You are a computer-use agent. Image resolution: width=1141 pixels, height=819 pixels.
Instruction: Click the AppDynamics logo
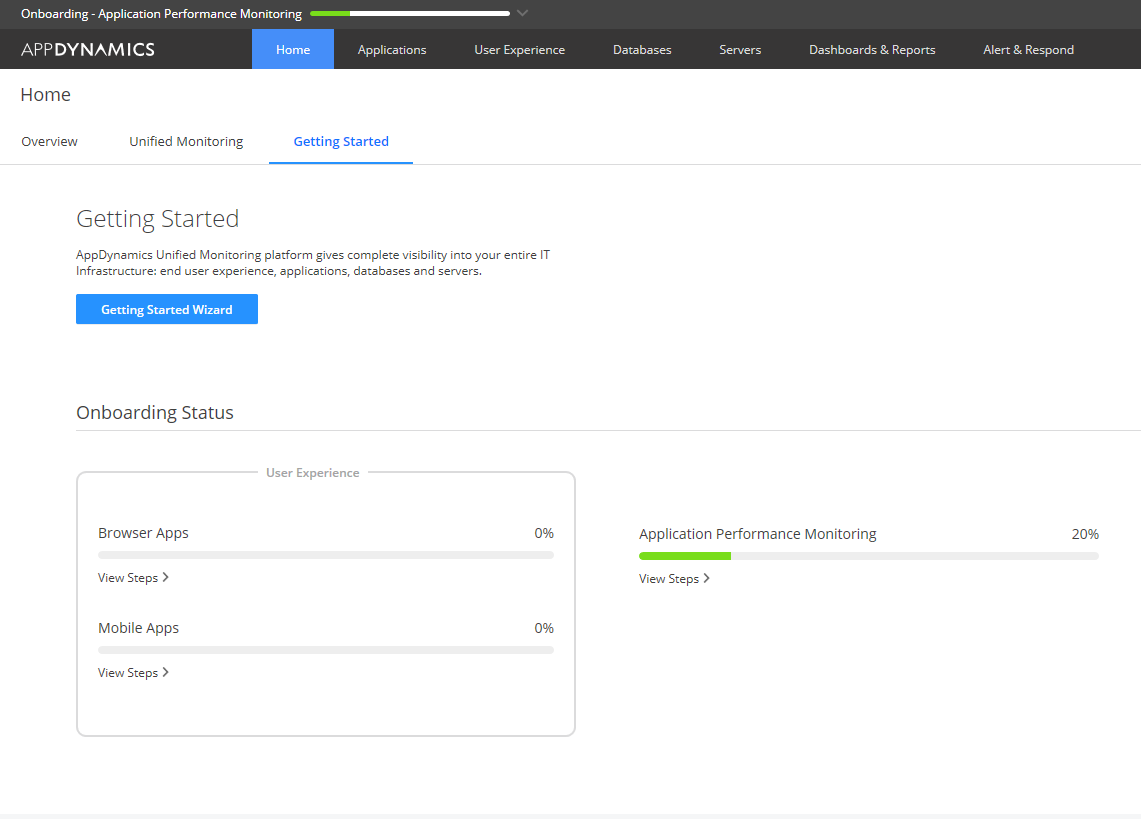[87, 50]
